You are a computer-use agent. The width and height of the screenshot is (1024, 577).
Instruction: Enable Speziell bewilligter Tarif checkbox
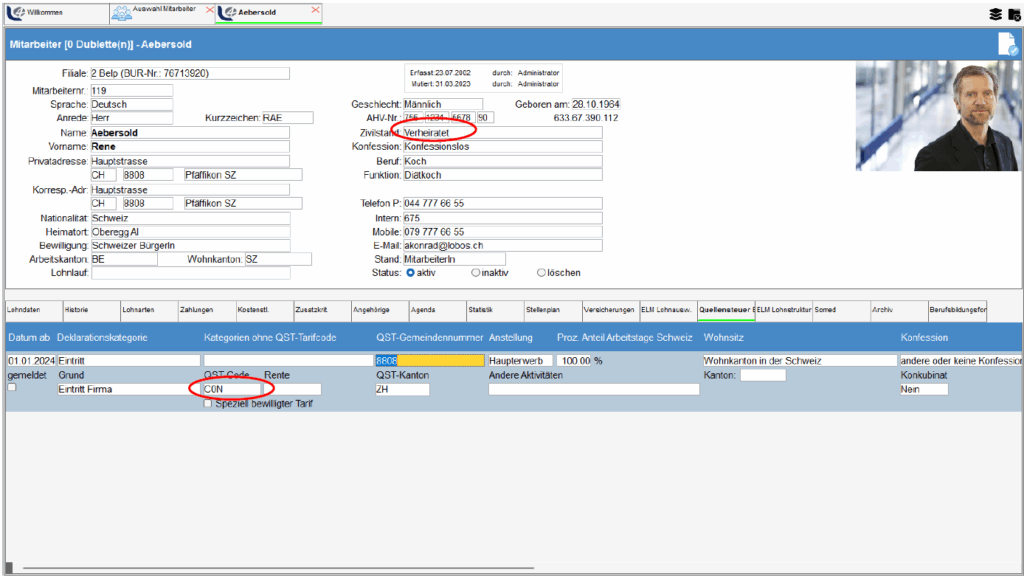click(208, 404)
